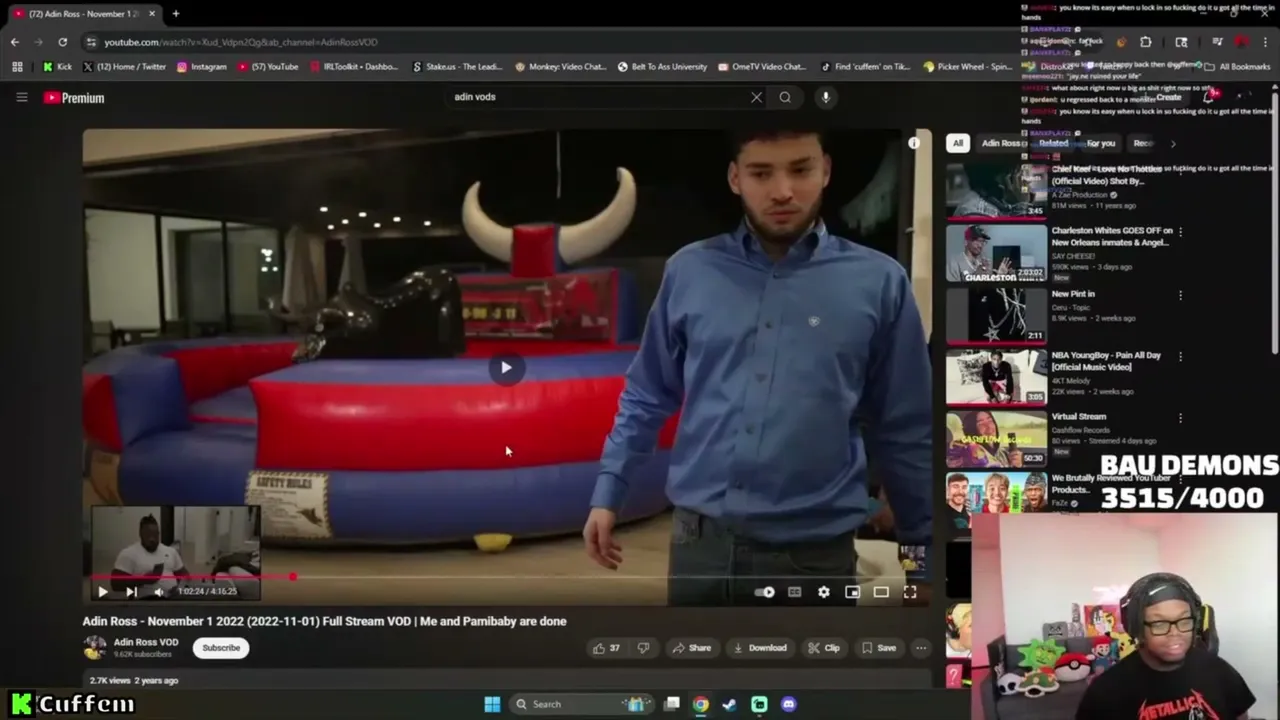Select the 'All' filter chip

[958, 143]
